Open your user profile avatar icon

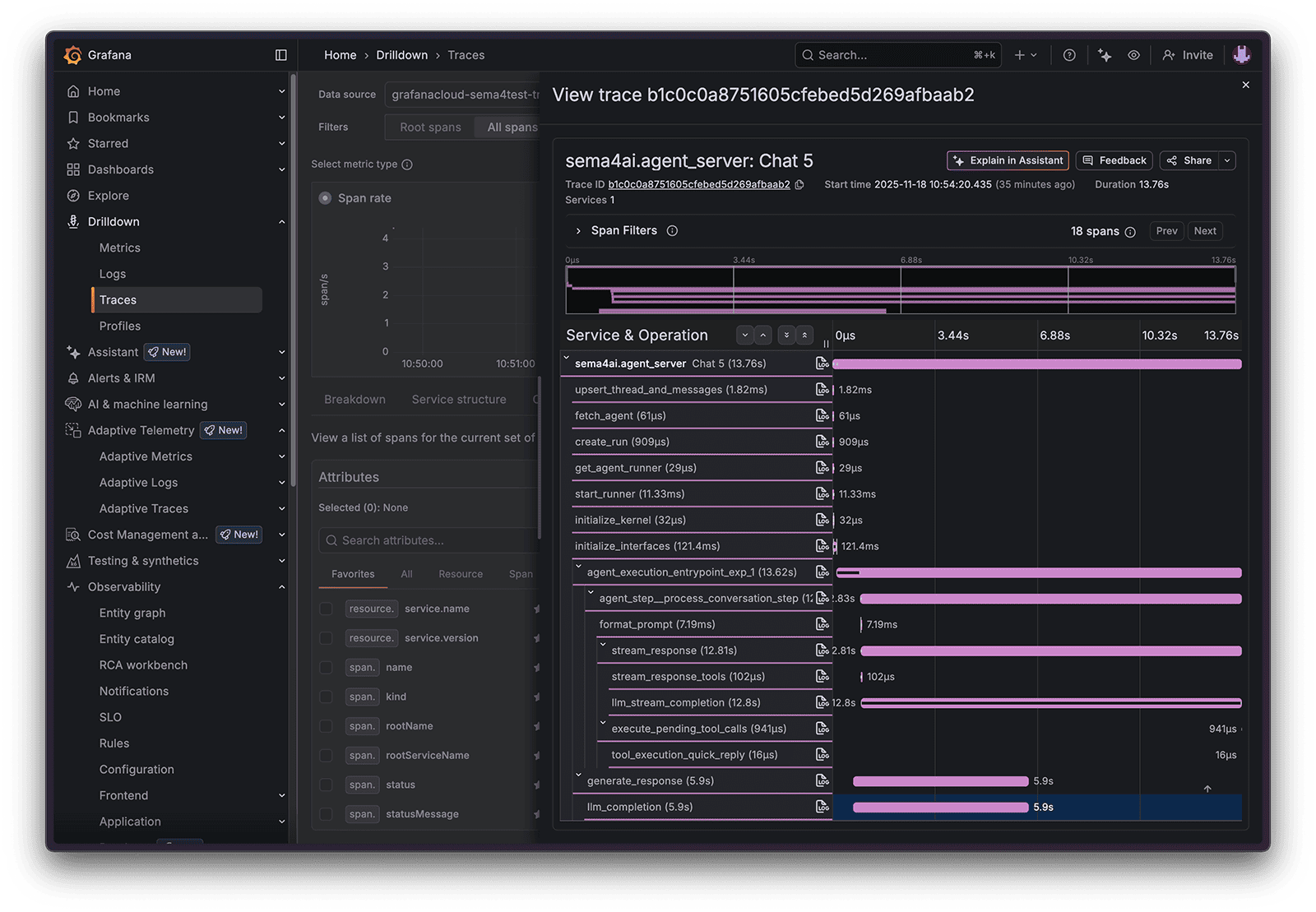pos(1242,55)
